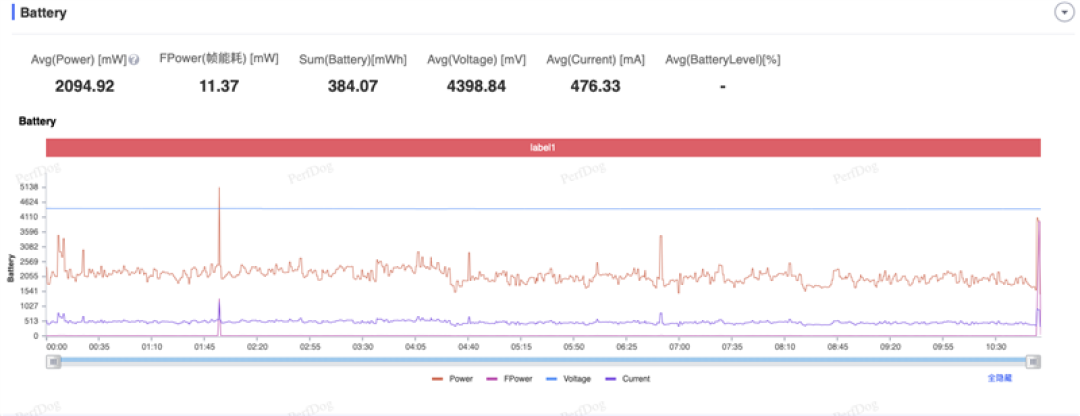Click the Avg(Voltage) [mV] label
Viewport: 1080px width, 416px height.
pyautogui.click(x=476, y=60)
